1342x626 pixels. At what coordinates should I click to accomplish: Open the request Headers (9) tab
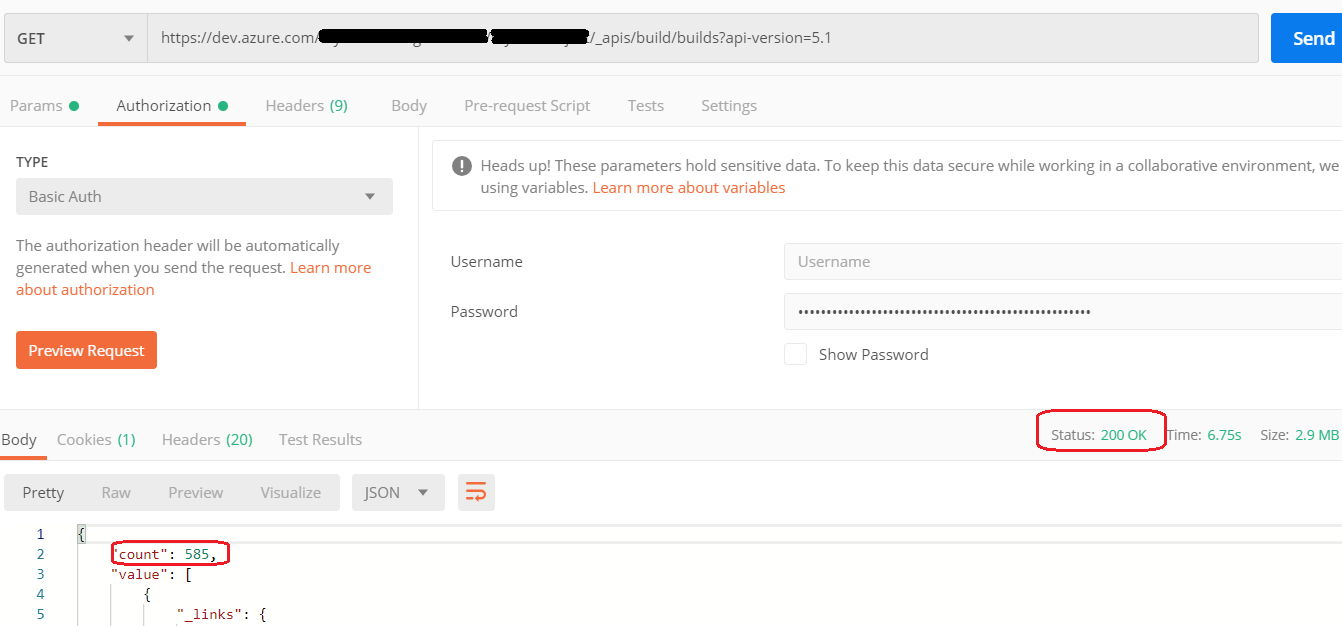(x=306, y=106)
